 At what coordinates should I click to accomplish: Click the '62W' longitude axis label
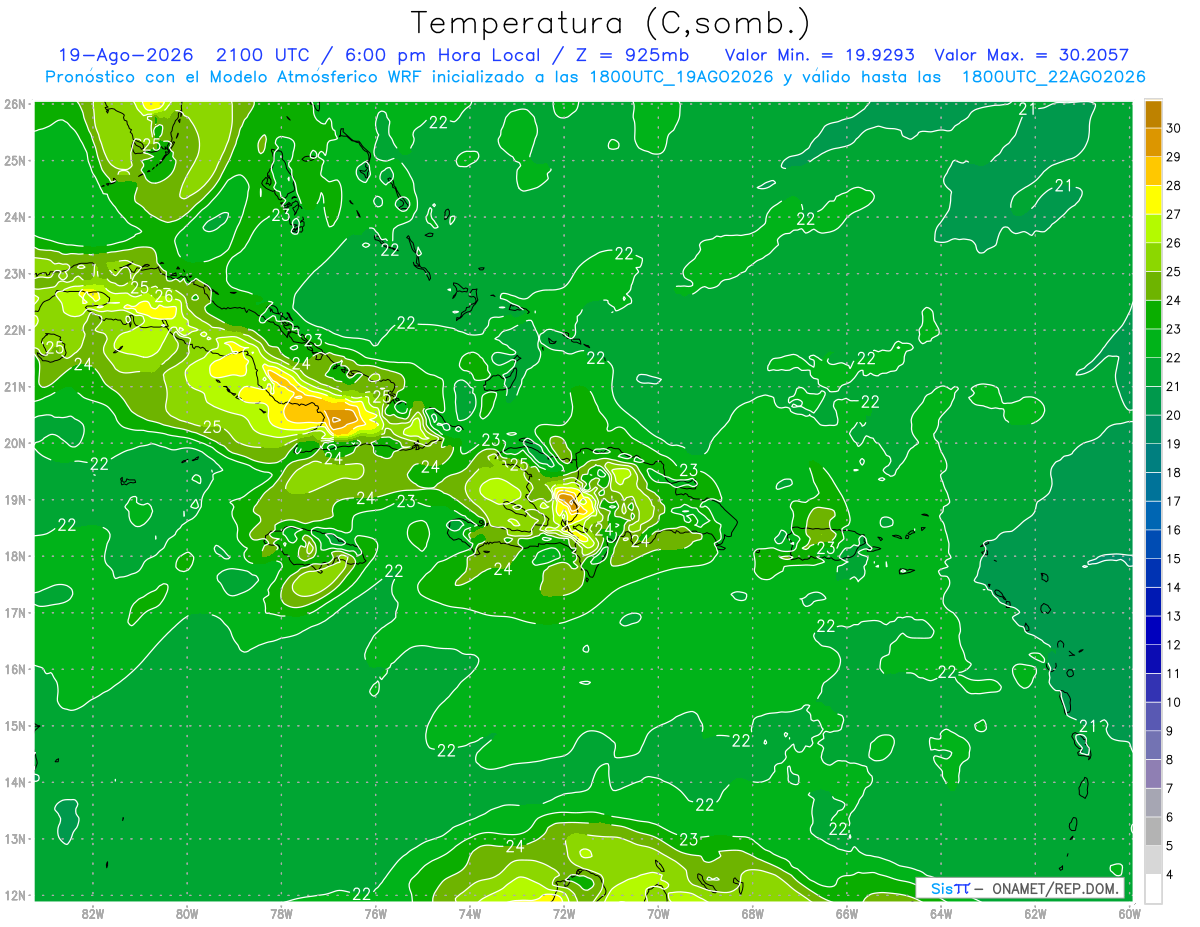pyautogui.click(x=1036, y=913)
